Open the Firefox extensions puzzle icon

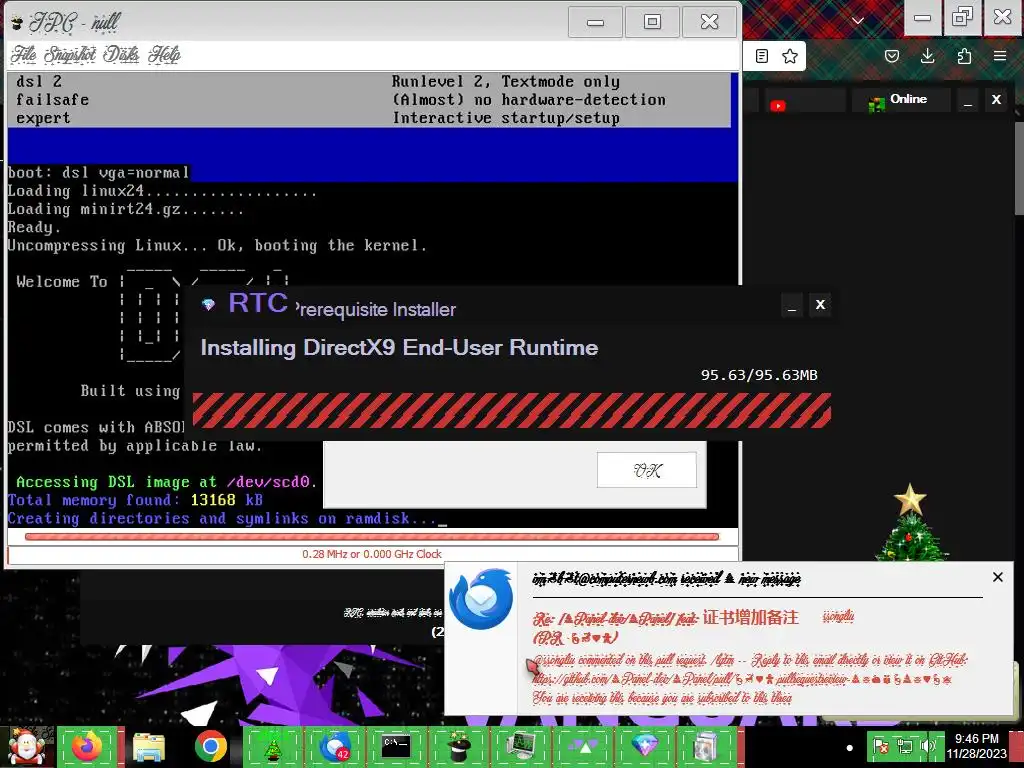pos(964,56)
